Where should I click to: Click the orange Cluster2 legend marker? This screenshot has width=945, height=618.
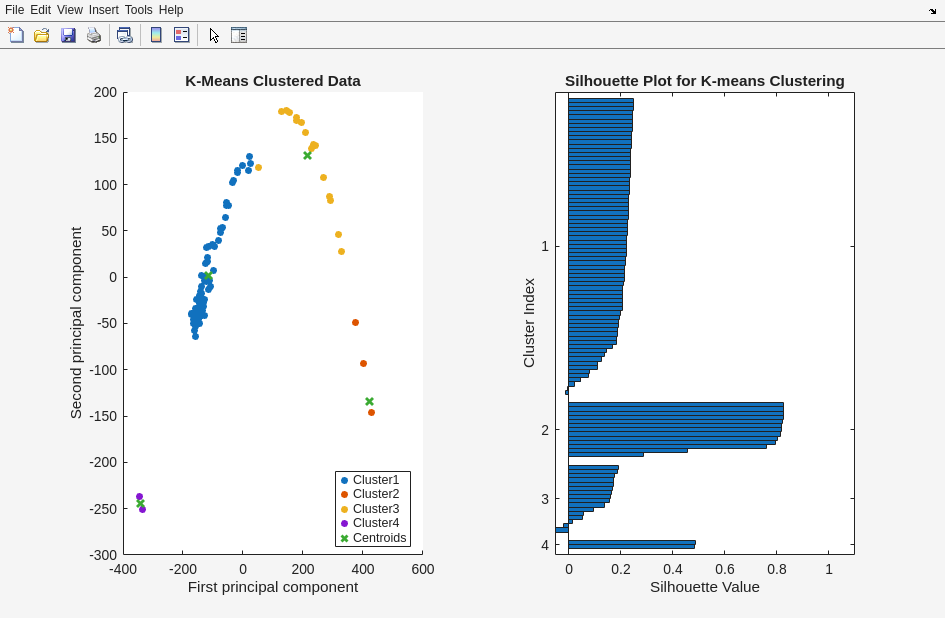[345, 495]
